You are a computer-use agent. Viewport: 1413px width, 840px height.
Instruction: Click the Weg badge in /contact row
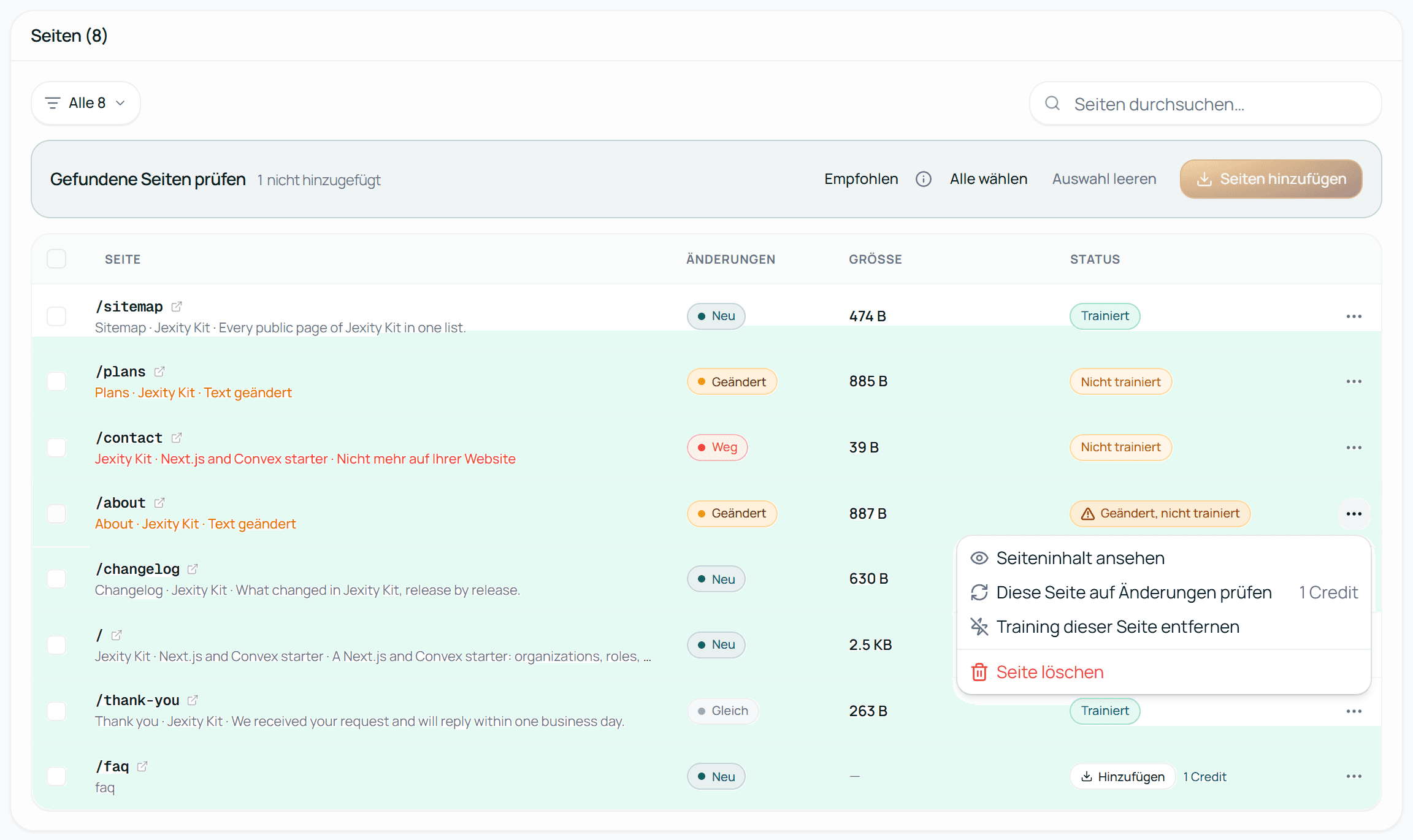[x=717, y=448]
